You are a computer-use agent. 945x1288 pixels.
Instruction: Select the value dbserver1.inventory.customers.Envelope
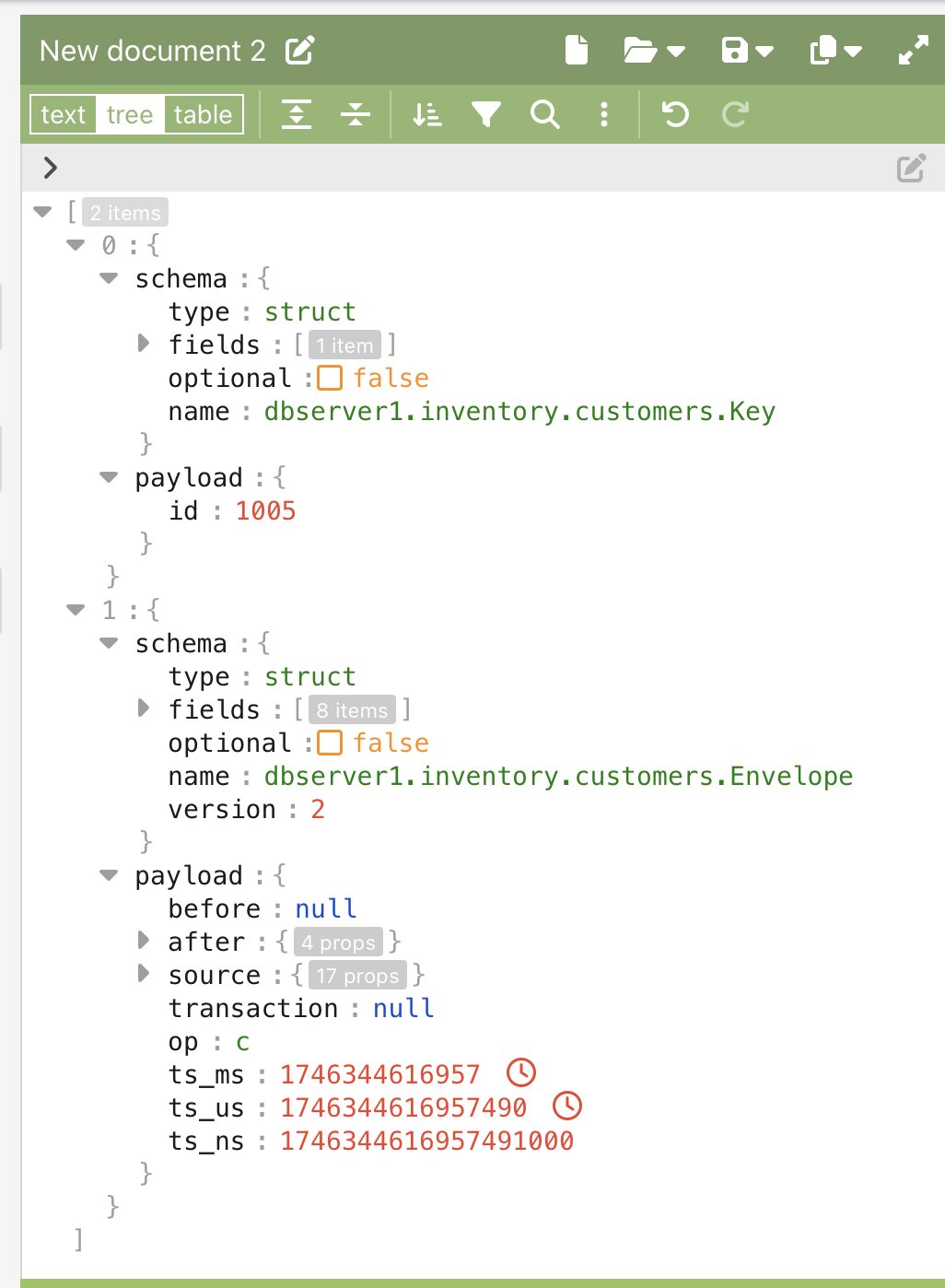(x=558, y=776)
